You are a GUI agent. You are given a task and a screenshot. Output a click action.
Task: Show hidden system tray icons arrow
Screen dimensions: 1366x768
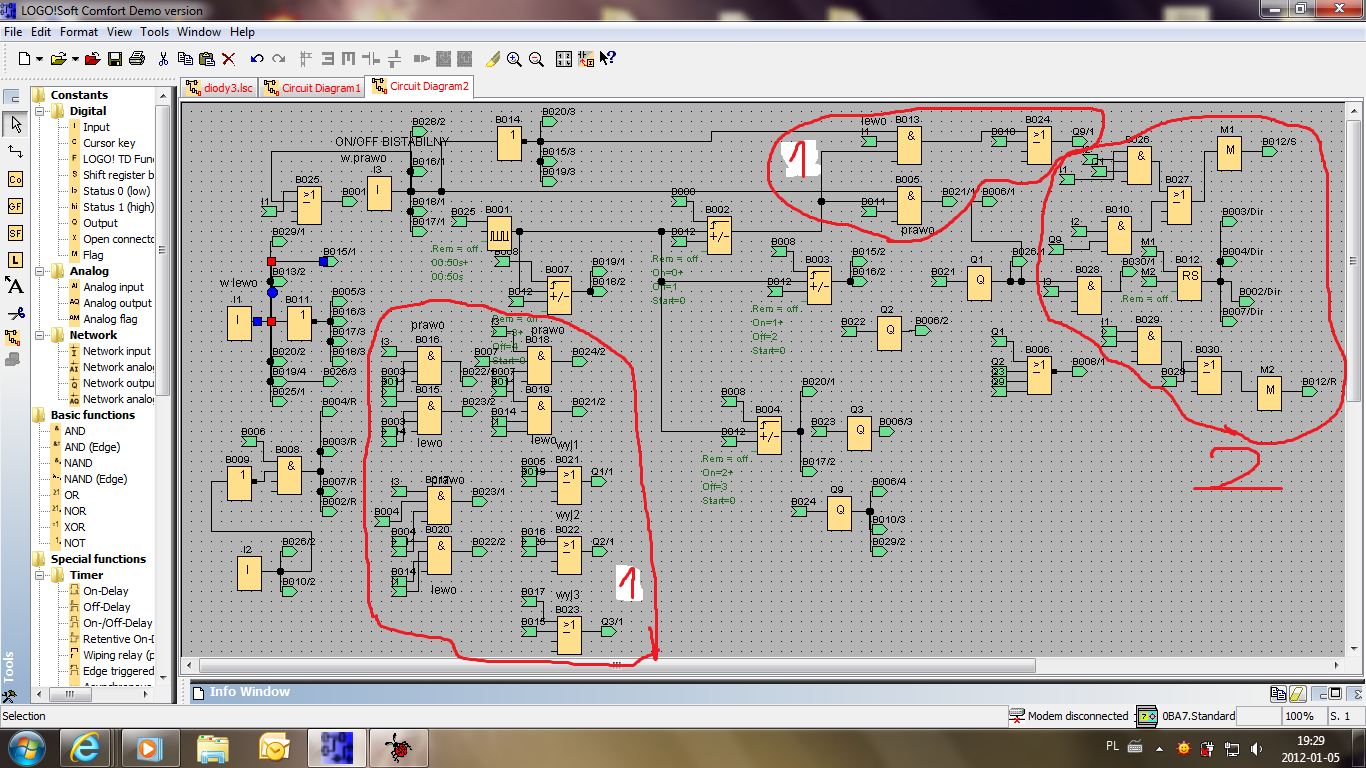click(x=1160, y=748)
